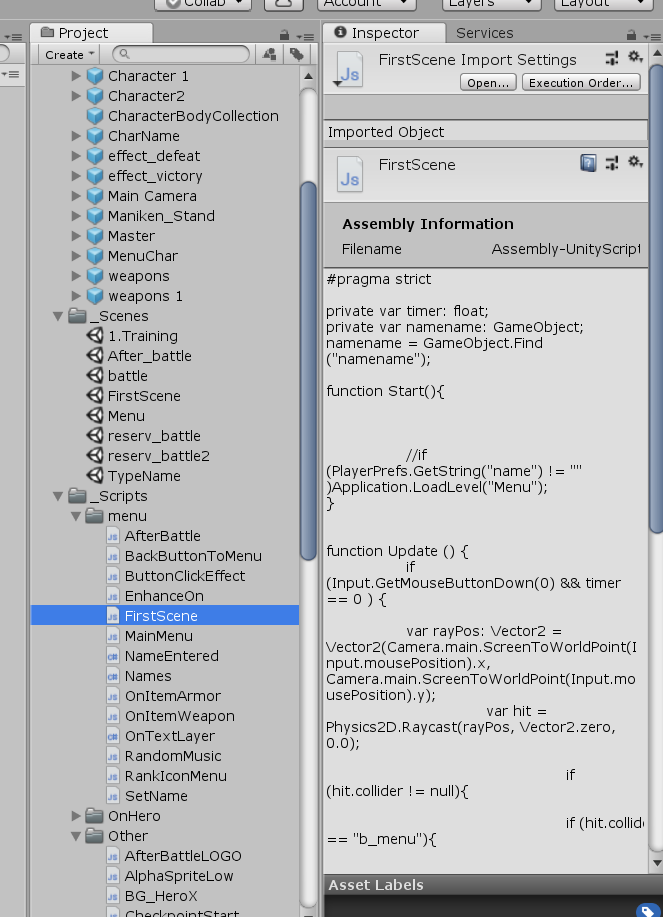Click the Menu scene Unity icon
This screenshot has width=663, height=917.
coord(95,416)
